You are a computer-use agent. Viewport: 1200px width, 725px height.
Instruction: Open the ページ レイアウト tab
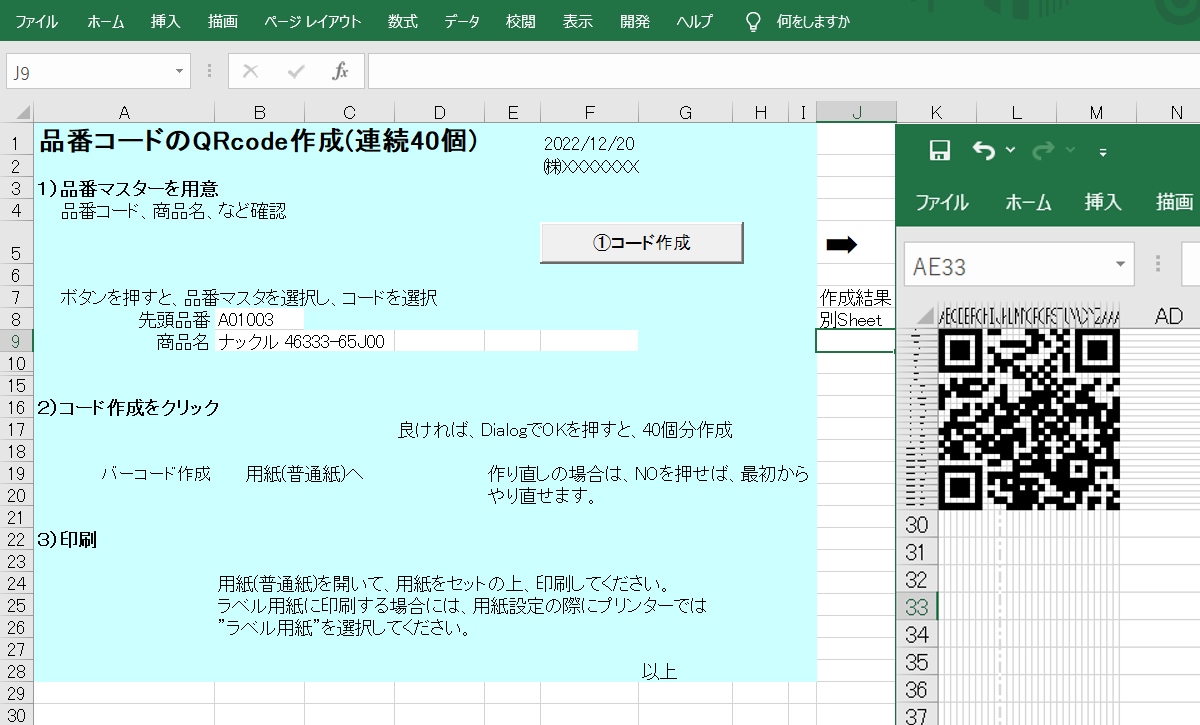click(x=313, y=21)
